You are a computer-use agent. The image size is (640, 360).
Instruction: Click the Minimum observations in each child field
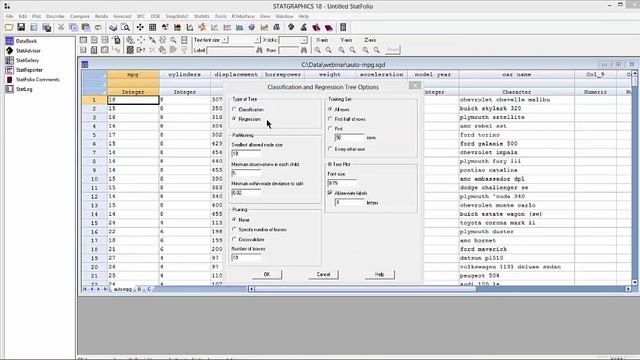(246, 173)
